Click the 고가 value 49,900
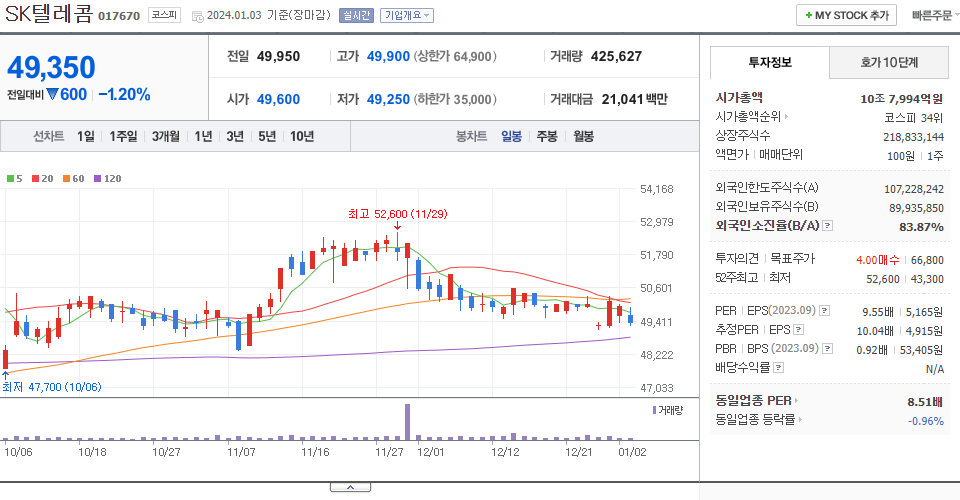Screen dimensions: 960x500 coord(388,56)
